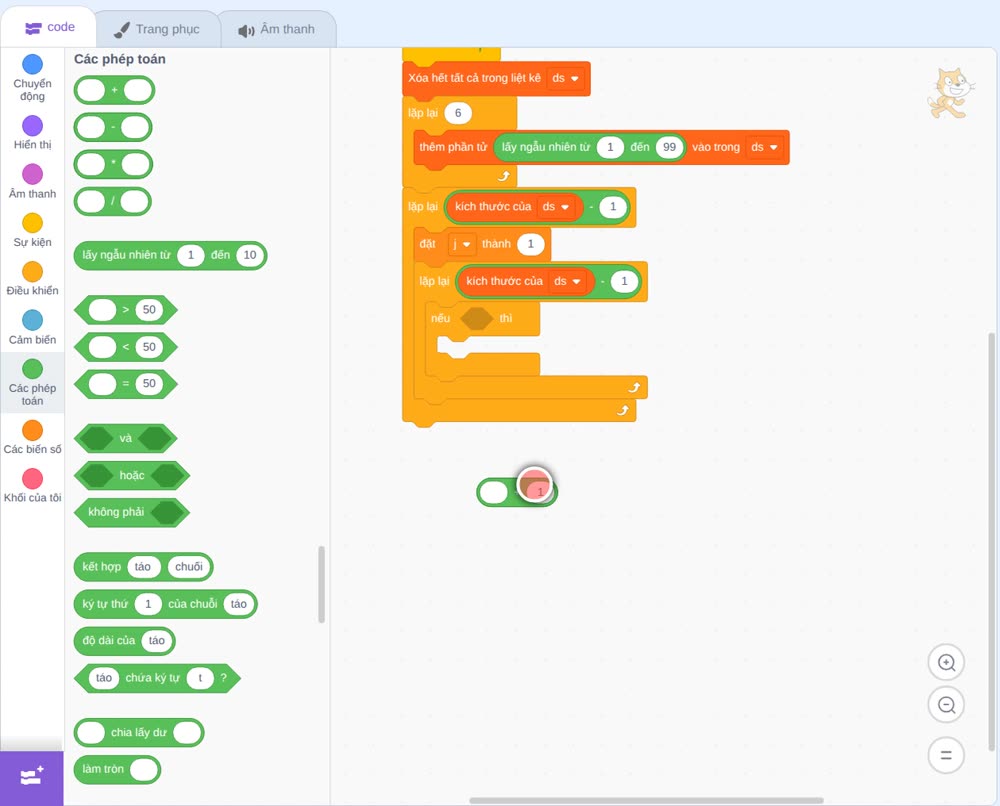Open the Điều khiển block category
This screenshot has width=1000, height=806.
pos(32,279)
